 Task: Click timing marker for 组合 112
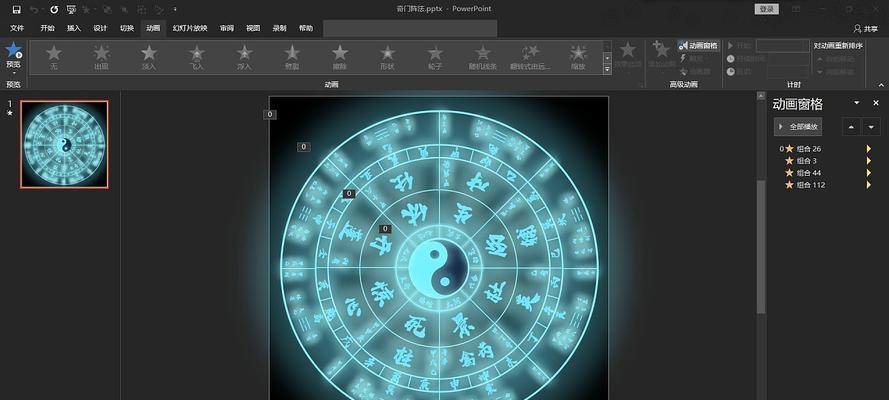click(x=869, y=185)
